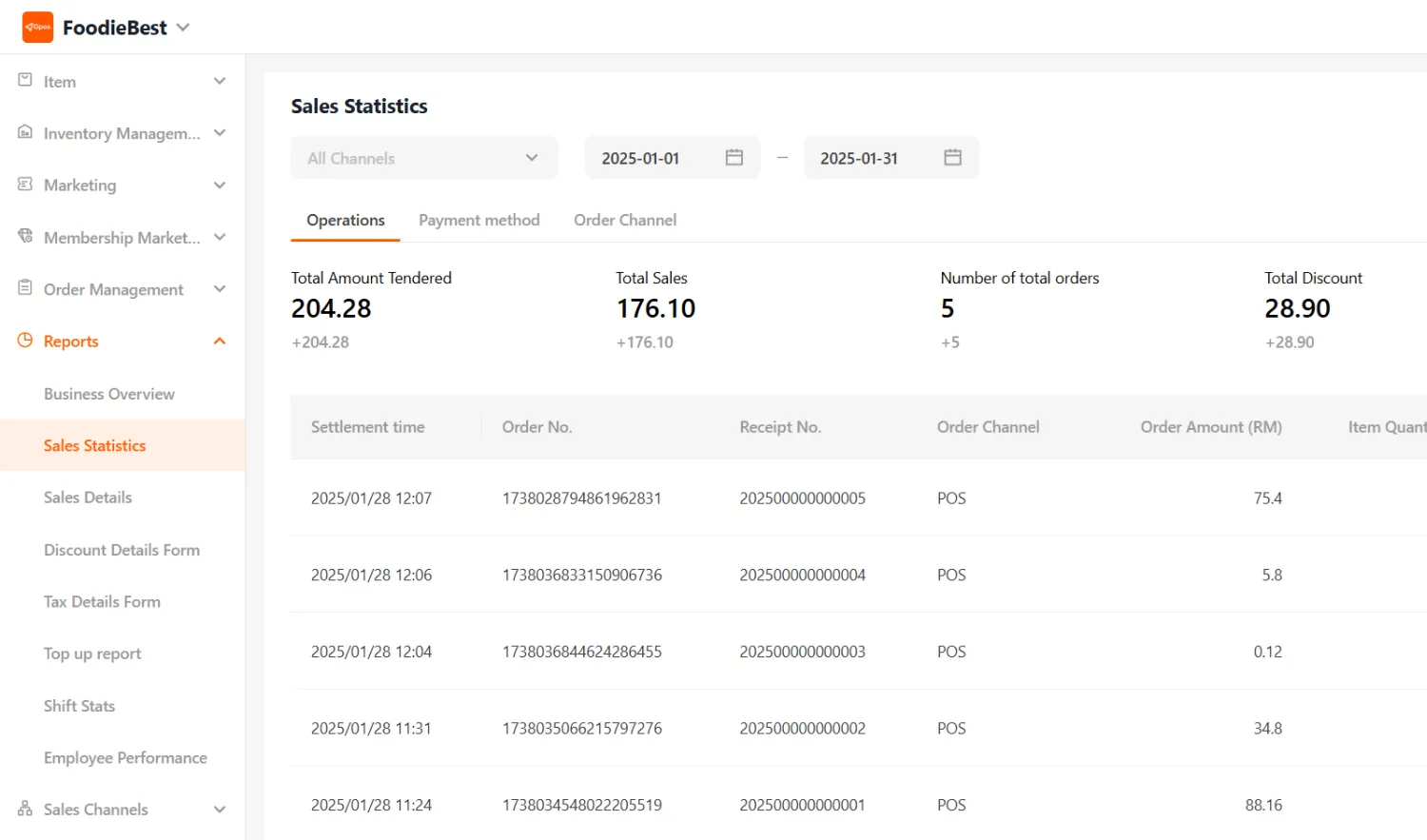
Task: Open calendar picker for start date 2025-01-01
Action: tap(733, 158)
